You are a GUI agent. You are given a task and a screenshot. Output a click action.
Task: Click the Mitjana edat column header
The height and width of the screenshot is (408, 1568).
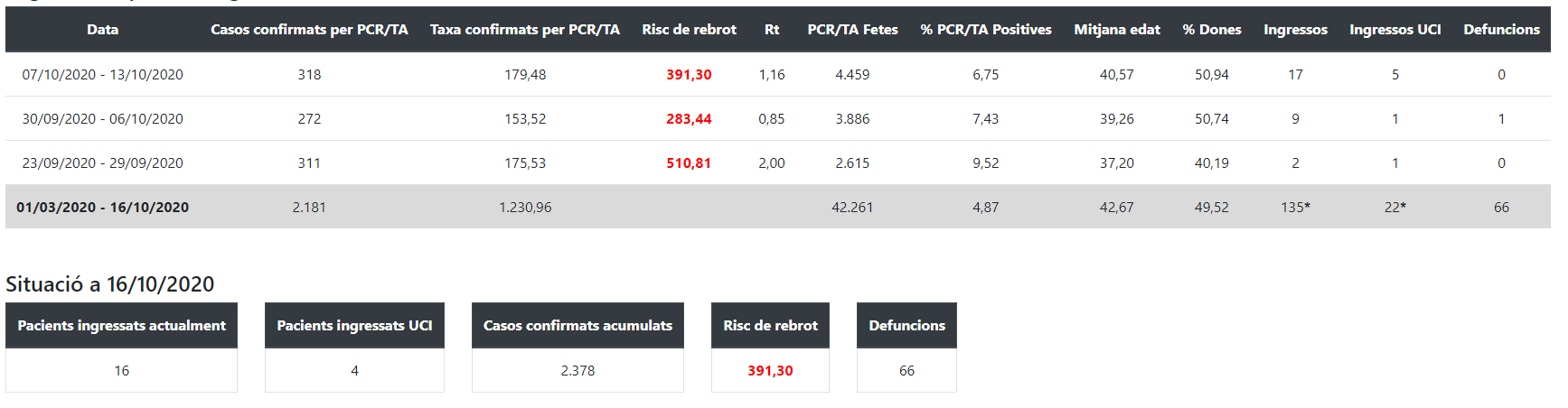(1117, 30)
